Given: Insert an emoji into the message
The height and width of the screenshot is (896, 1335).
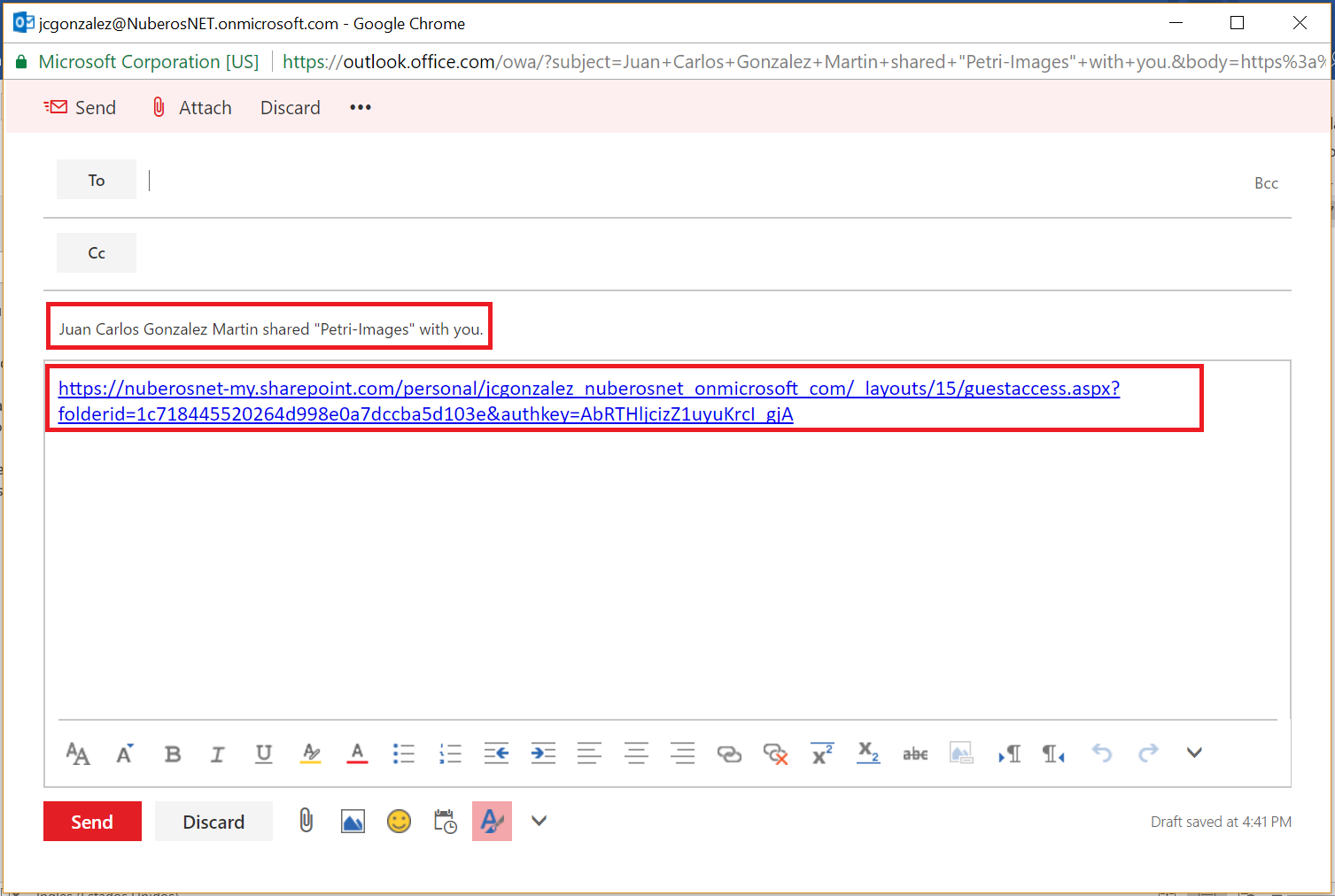Looking at the screenshot, I should tap(399, 821).
